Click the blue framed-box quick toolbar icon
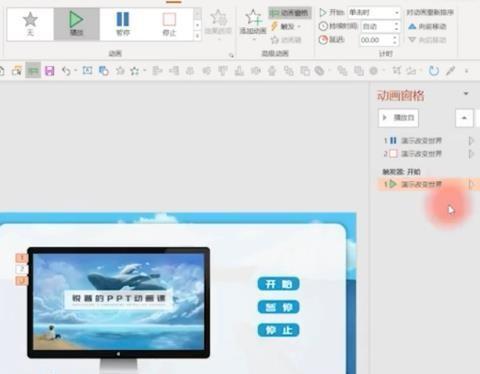Screen dimensions: 480x374 [x=88, y=70]
